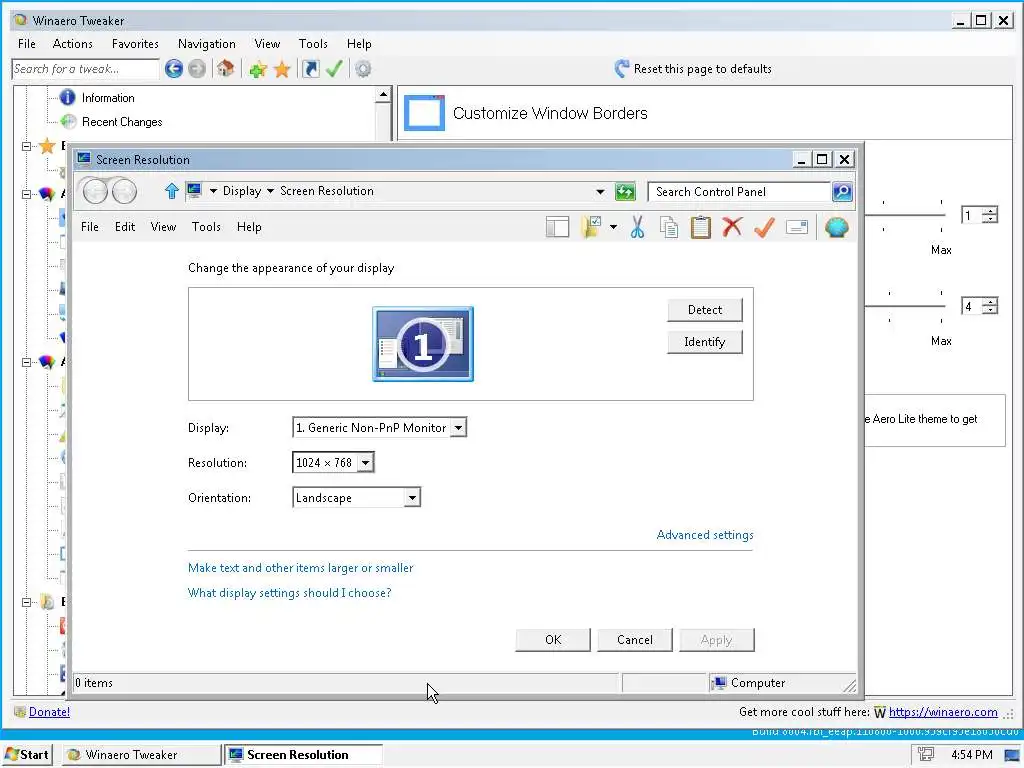The width and height of the screenshot is (1024, 768).
Task: Collapse the bottom tree node with folder icon
Action: pyautogui.click(x=26, y=602)
